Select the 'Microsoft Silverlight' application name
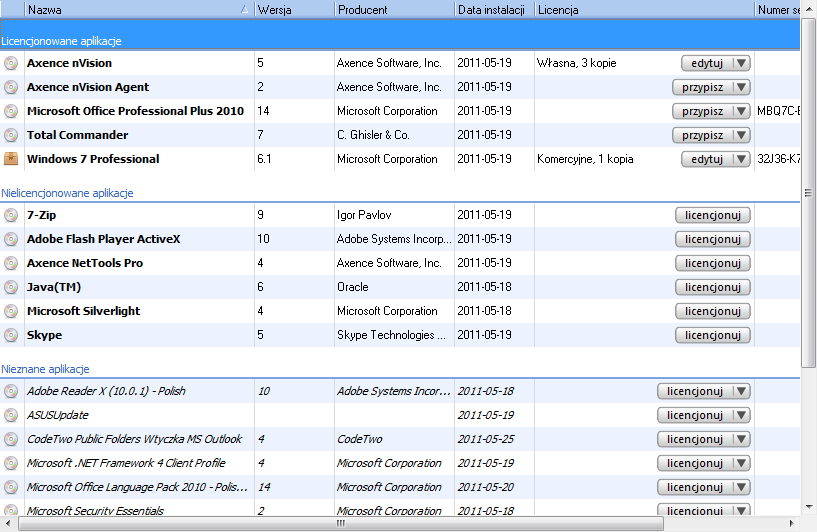 (x=83, y=311)
